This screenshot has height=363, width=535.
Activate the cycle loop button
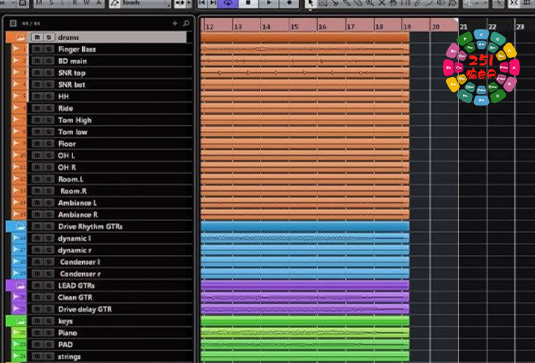click(229, 3)
